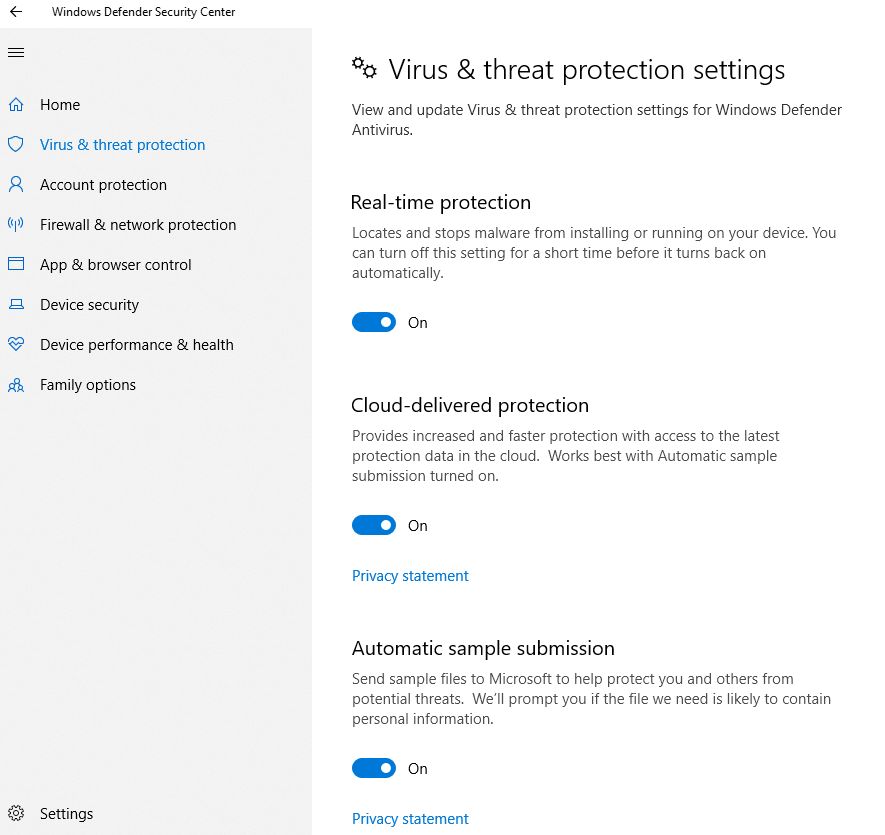Click the Family options people icon
885x835 pixels.
pos(16,384)
